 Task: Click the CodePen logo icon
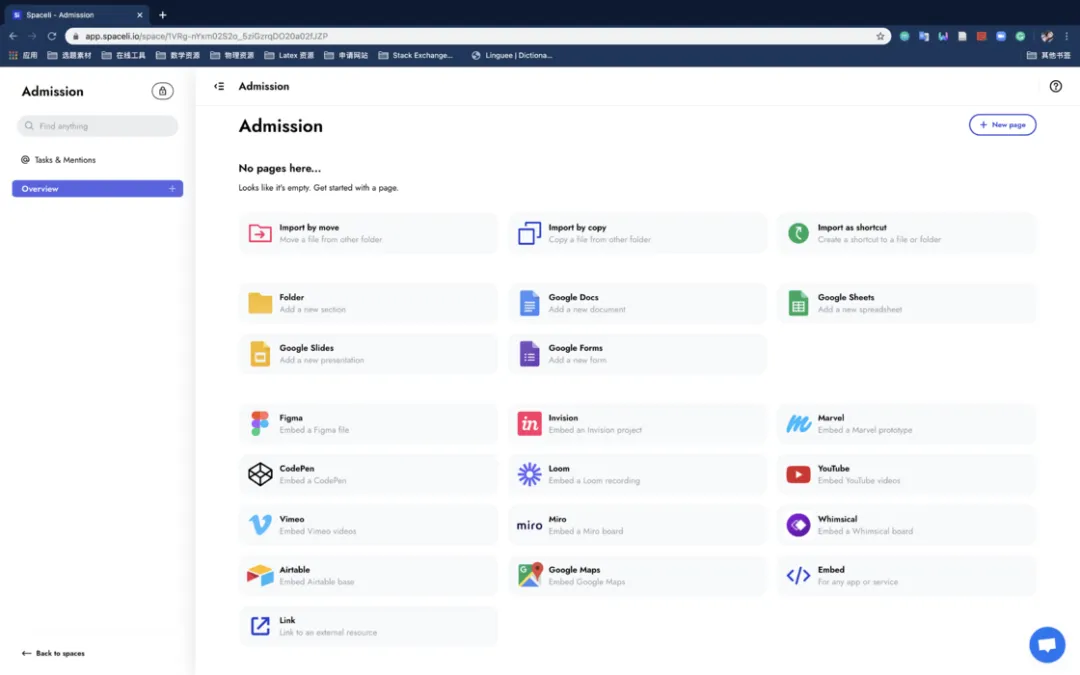[260, 474]
